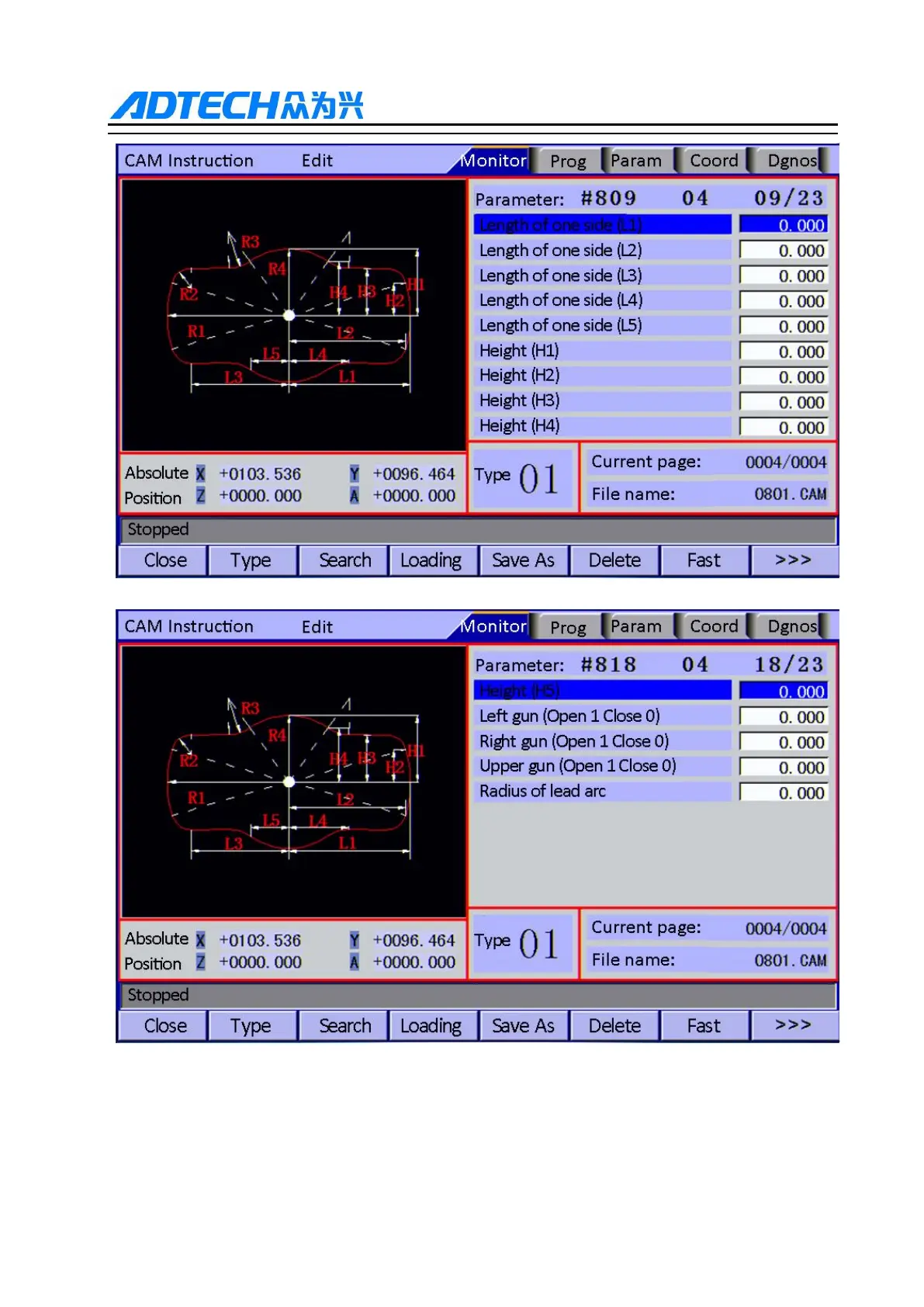Image resolution: width=924 pixels, height=1307 pixels.
Task: Select Length of one side (L1) value field
Action: click(784, 225)
